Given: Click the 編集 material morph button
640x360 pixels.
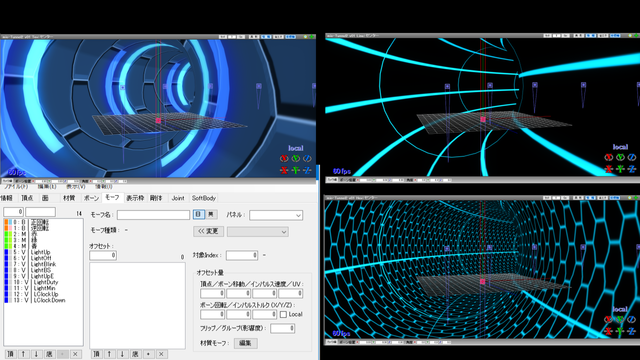Looking at the screenshot, I should point(245,343).
